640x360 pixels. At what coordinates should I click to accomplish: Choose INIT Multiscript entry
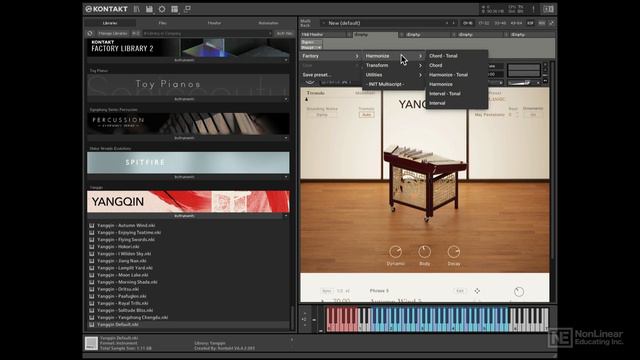pyautogui.click(x=393, y=84)
